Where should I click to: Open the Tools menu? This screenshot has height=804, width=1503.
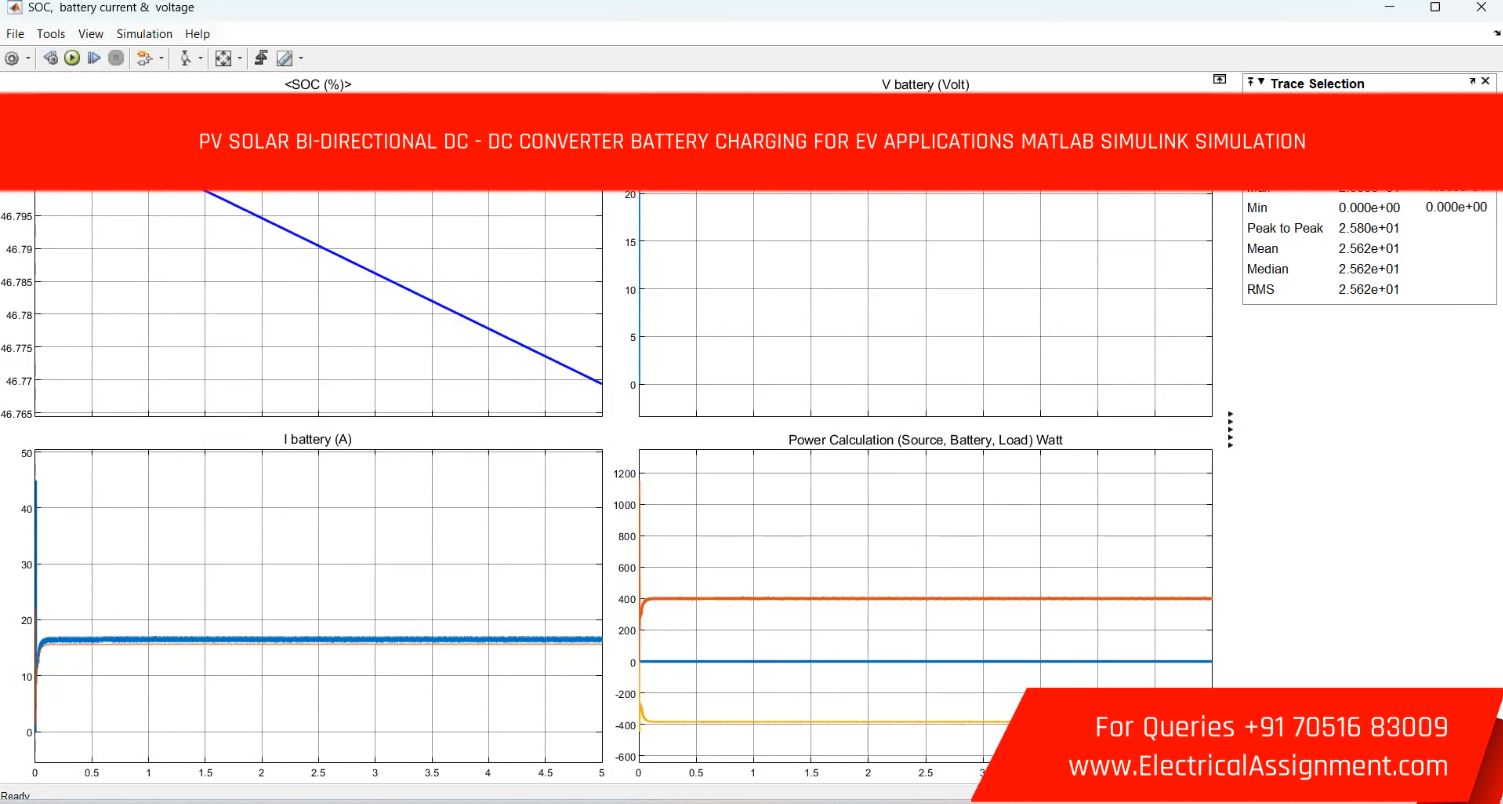(51, 34)
